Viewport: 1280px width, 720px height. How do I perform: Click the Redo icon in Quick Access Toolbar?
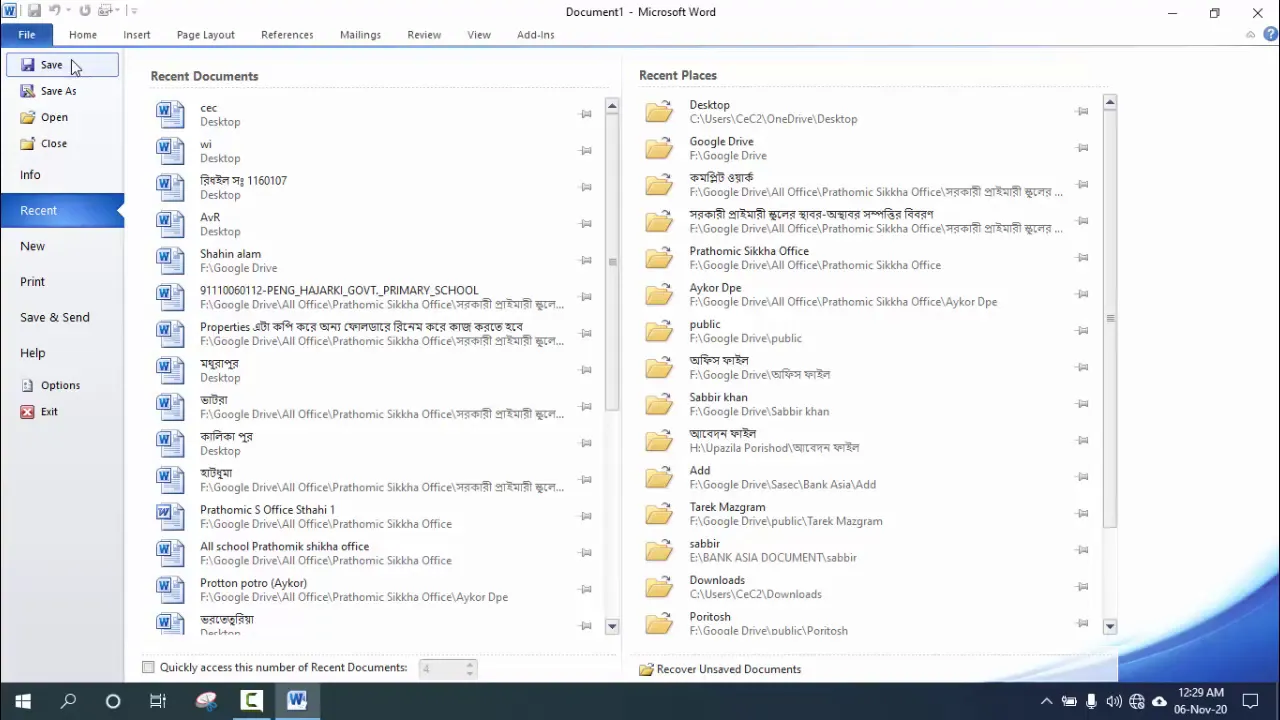coord(85,11)
